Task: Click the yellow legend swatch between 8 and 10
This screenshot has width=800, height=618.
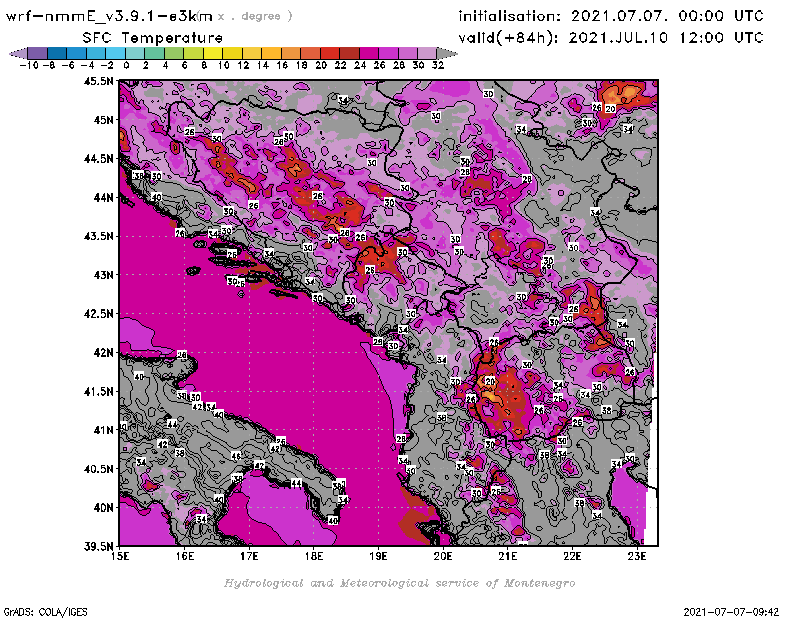Action: click(213, 53)
